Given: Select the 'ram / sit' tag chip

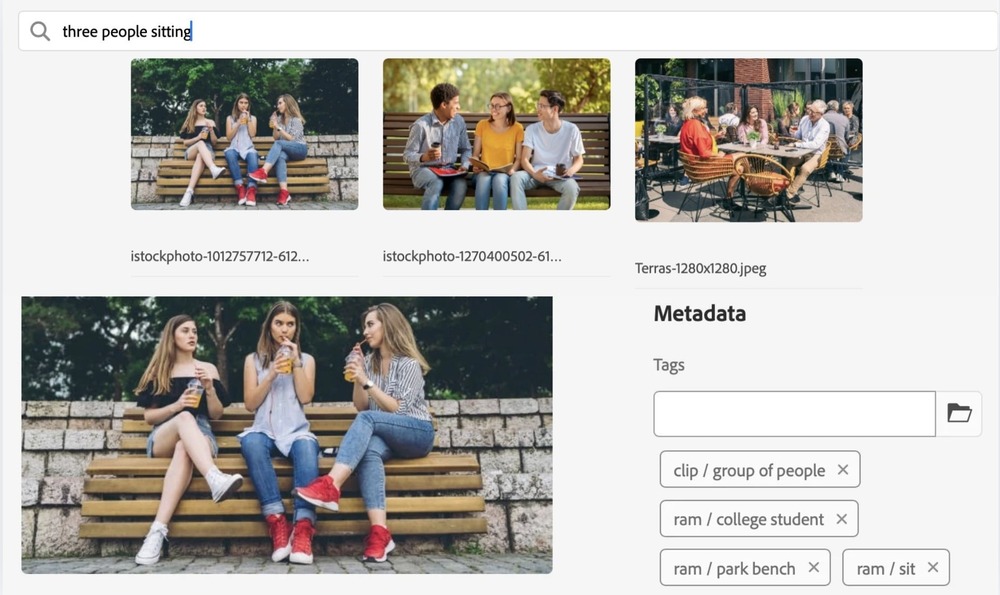Looking at the screenshot, I should pos(885,568).
